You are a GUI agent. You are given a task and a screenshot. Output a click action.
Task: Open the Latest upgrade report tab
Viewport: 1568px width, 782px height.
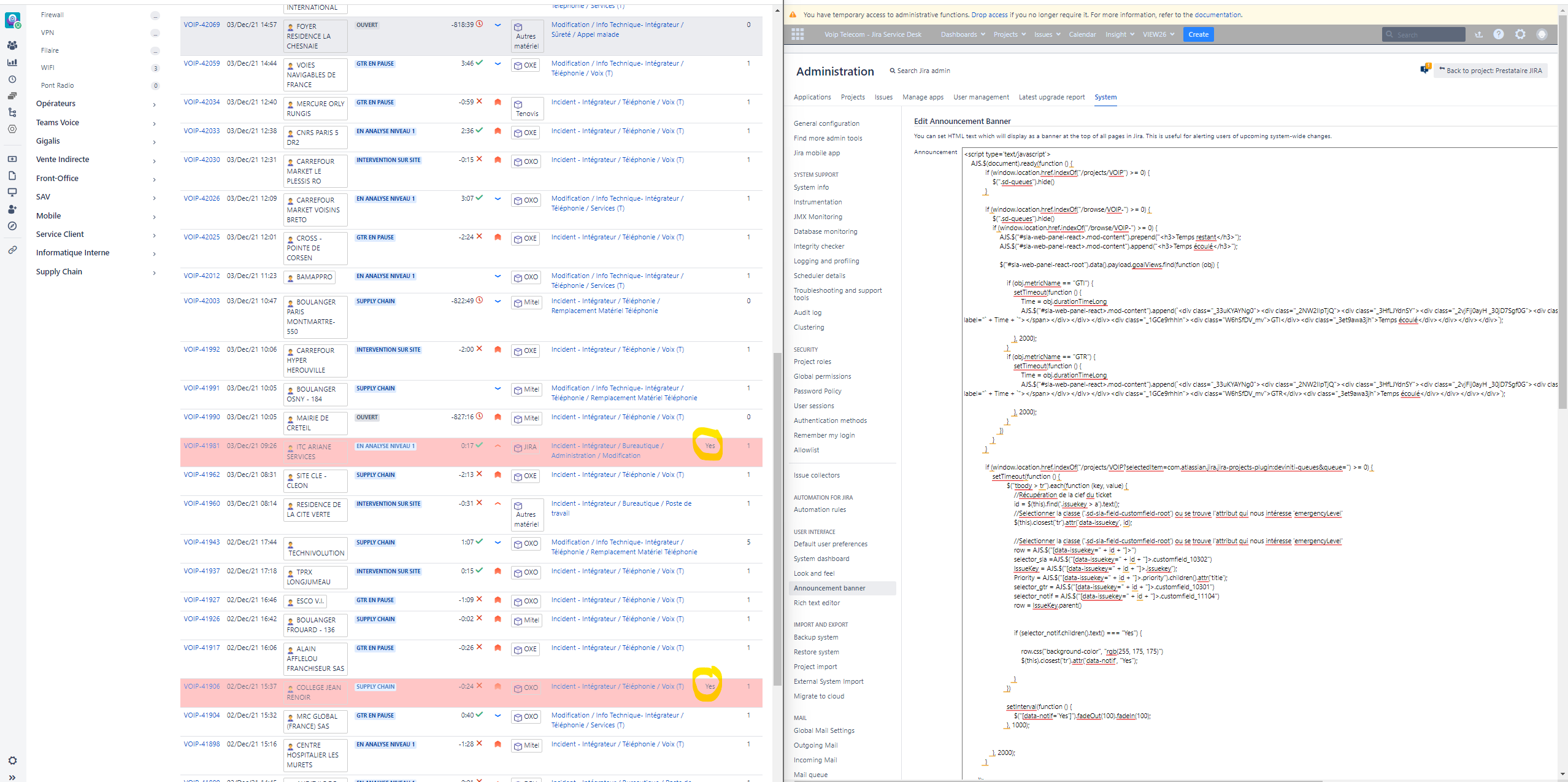1051,97
